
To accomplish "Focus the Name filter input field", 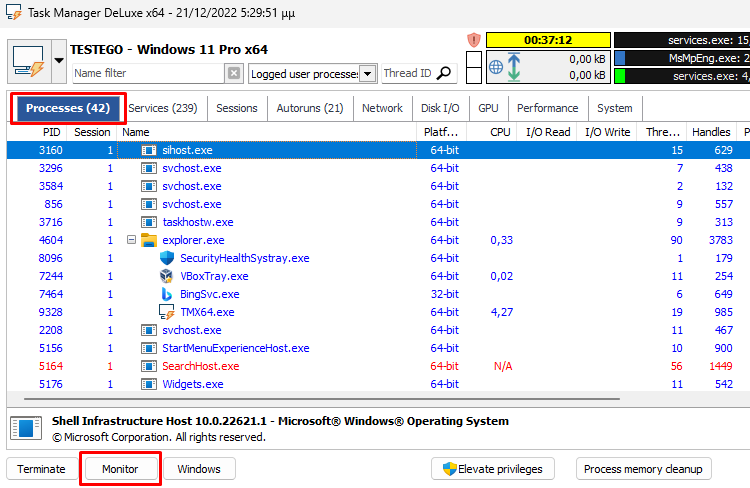I will tap(149, 73).
